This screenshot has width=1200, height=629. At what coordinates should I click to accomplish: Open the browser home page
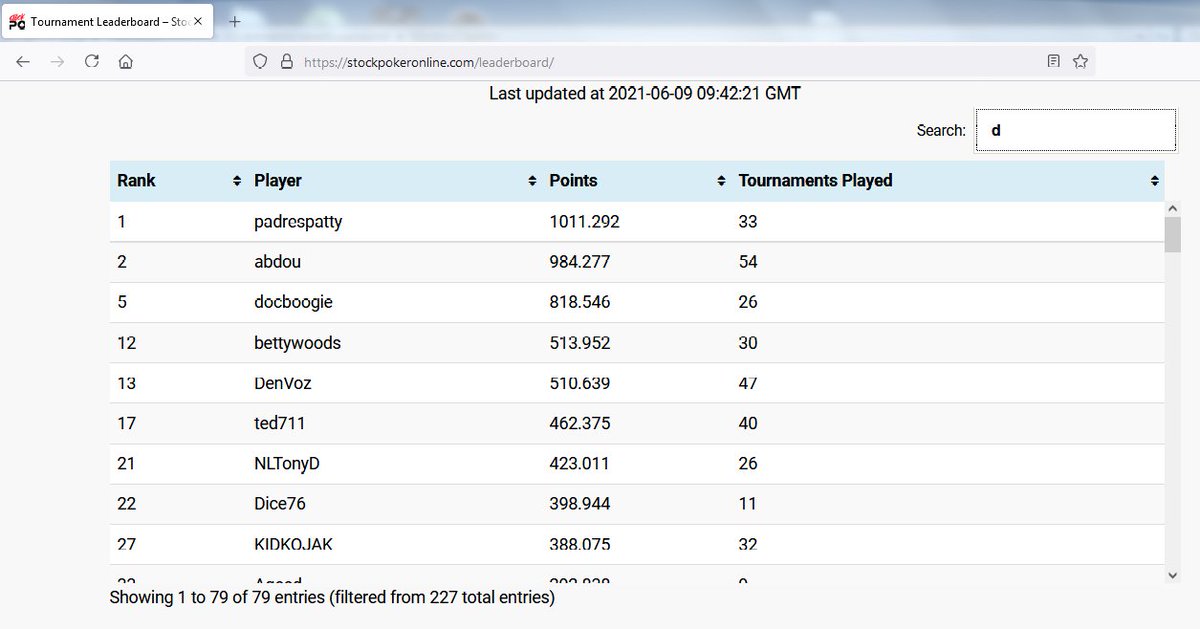[125, 62]
